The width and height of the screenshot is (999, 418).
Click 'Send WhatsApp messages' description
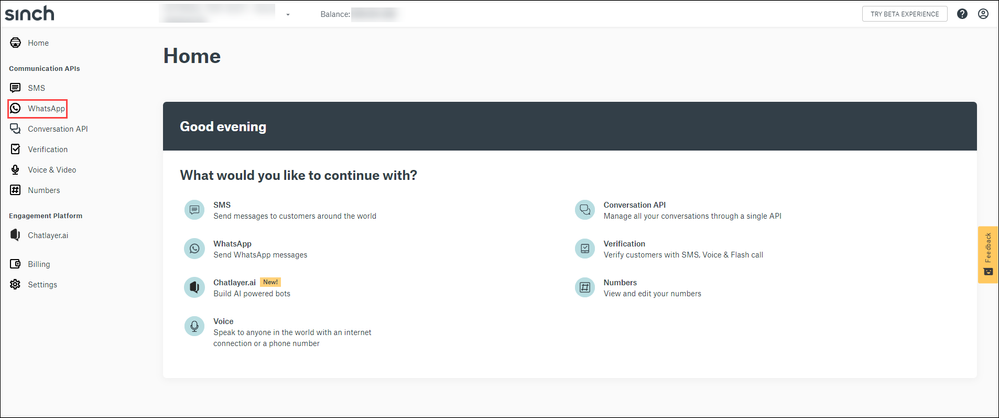click(260, 255)
